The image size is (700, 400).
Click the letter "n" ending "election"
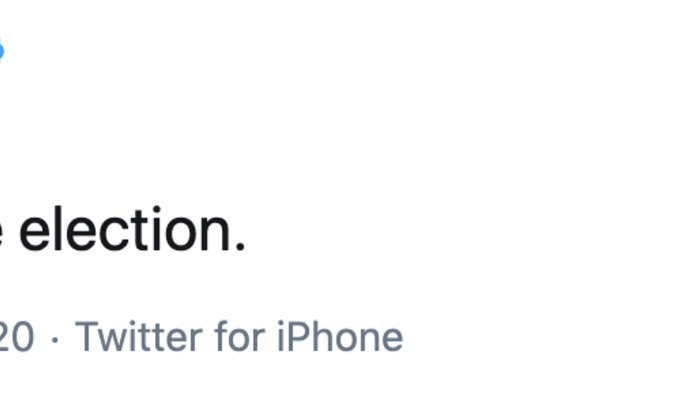[213, 233]
